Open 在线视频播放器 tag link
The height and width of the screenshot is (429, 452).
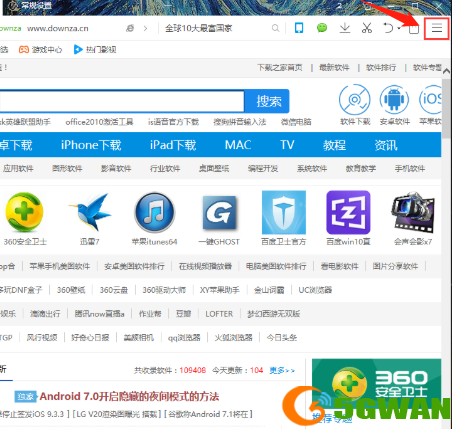tap(205, 266)
